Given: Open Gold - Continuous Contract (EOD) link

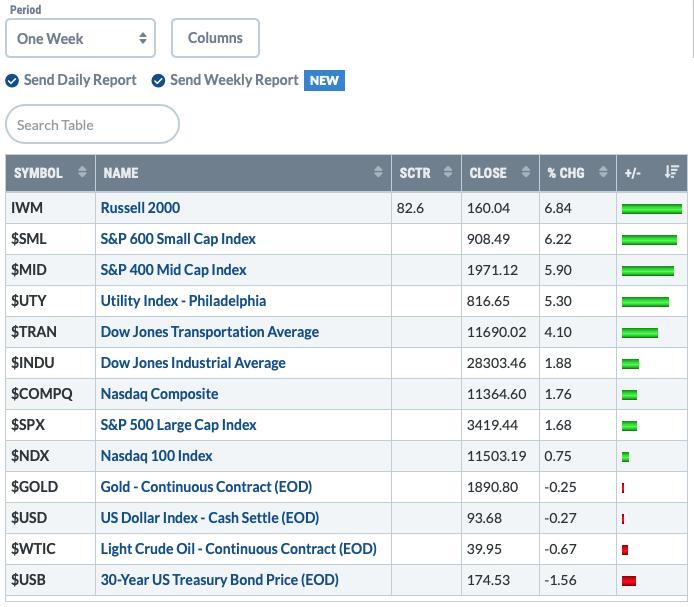Looking at the screenshot, I should point(207,487).
